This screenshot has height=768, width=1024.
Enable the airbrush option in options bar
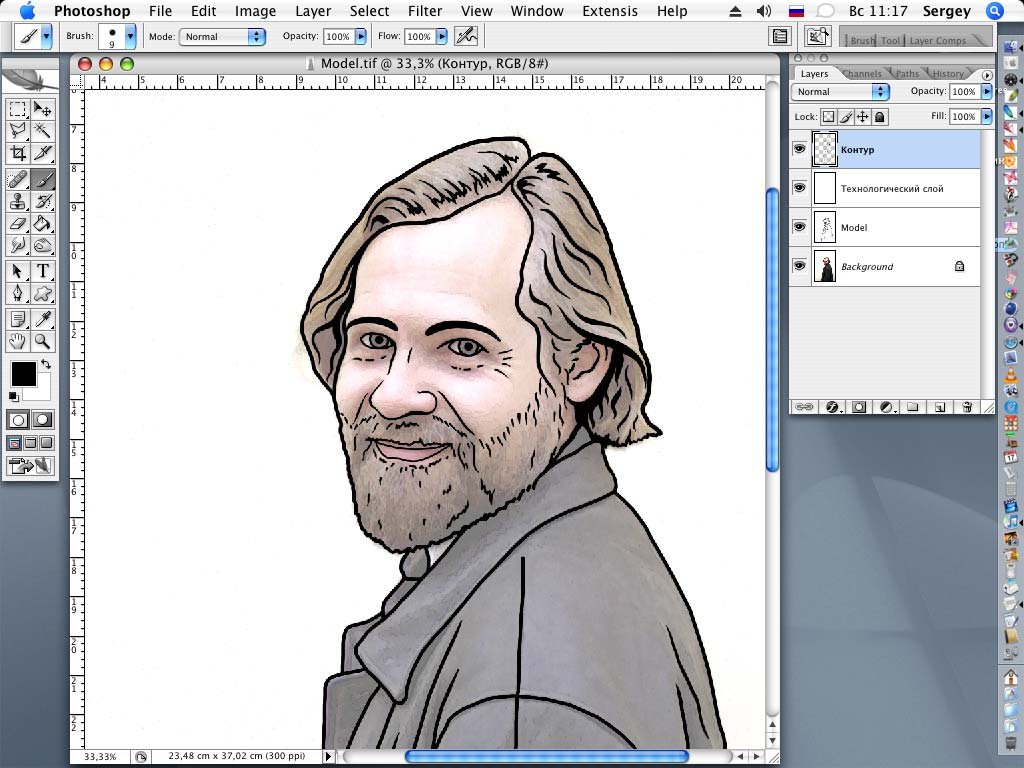[465, 36]
